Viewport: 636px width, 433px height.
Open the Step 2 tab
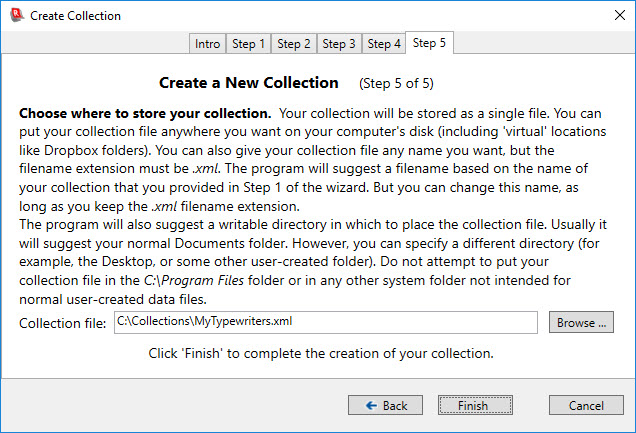pos(294,44)
